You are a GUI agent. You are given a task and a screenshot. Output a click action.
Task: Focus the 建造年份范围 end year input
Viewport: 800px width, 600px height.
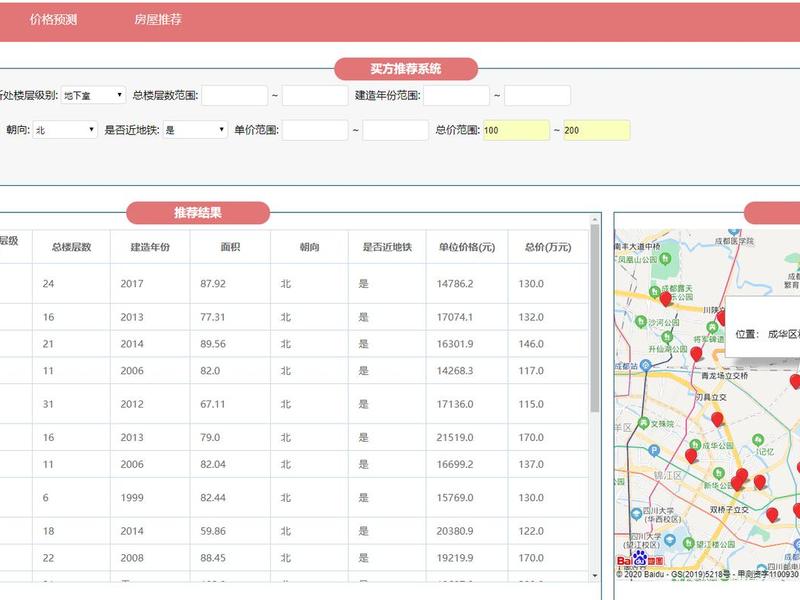coord(537,95)
